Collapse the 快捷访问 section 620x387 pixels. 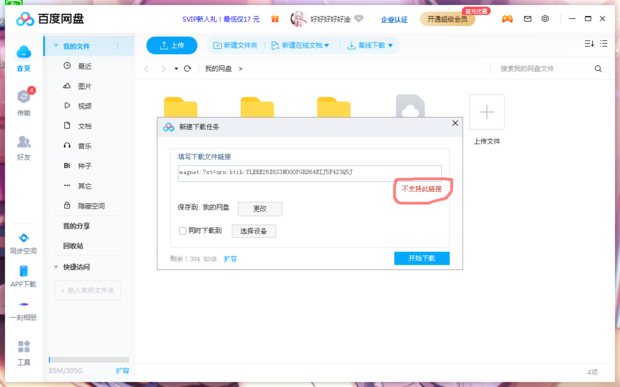(56, 267)
